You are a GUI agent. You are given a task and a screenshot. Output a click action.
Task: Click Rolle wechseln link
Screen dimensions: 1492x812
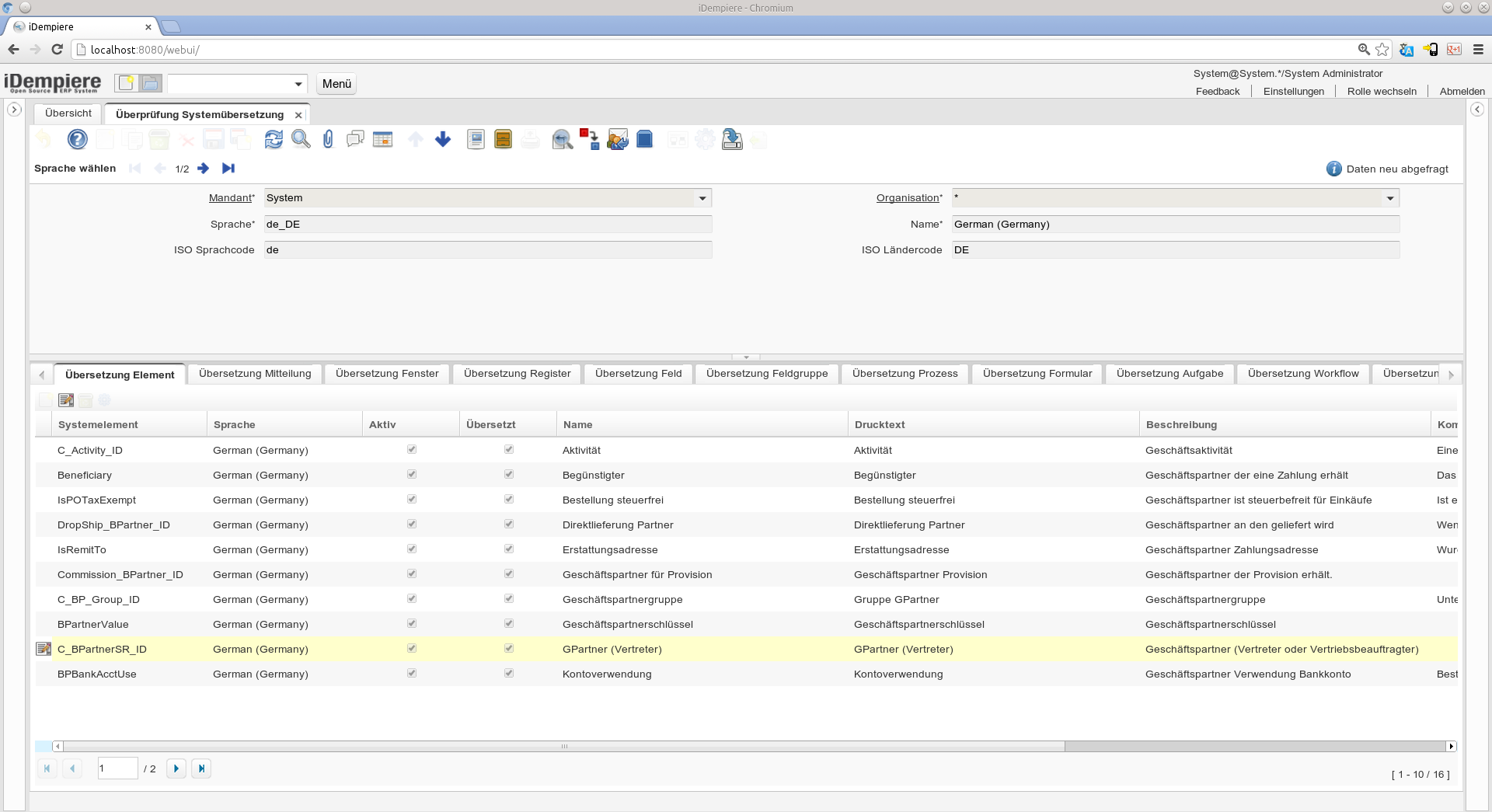[1382, 92]
